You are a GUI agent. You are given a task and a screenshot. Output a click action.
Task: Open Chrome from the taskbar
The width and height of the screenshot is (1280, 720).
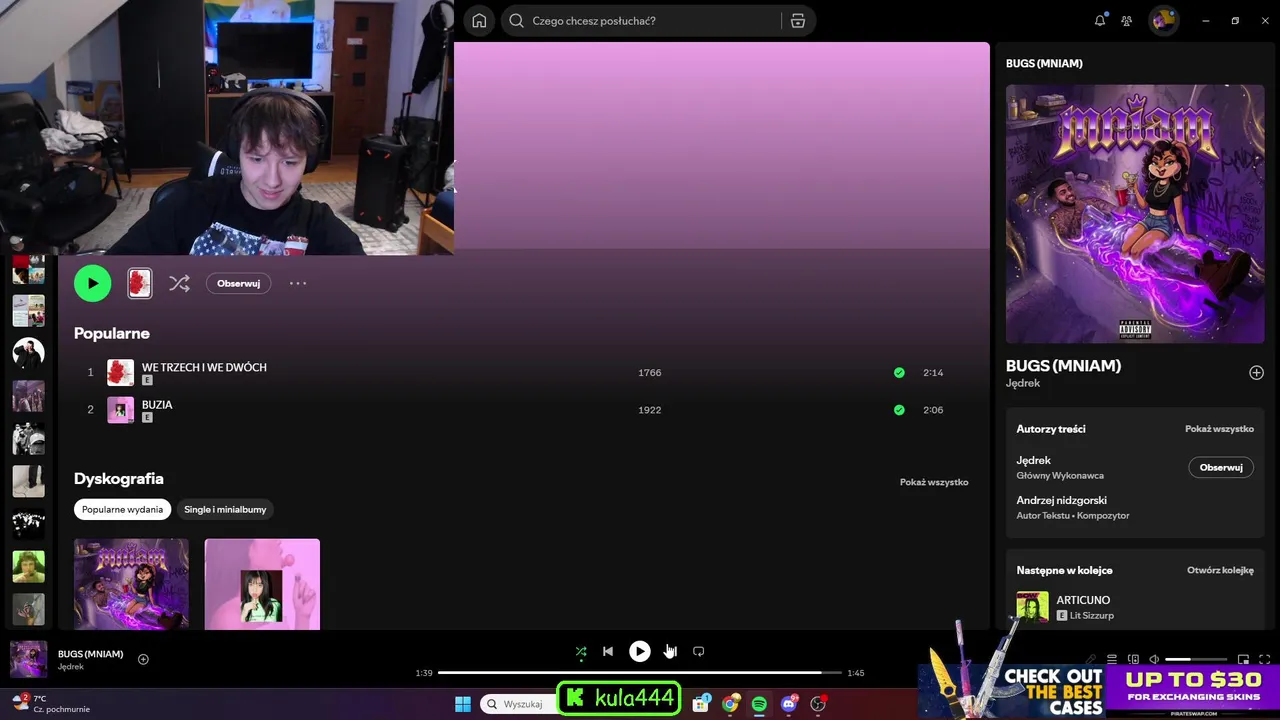pos(730,704)
